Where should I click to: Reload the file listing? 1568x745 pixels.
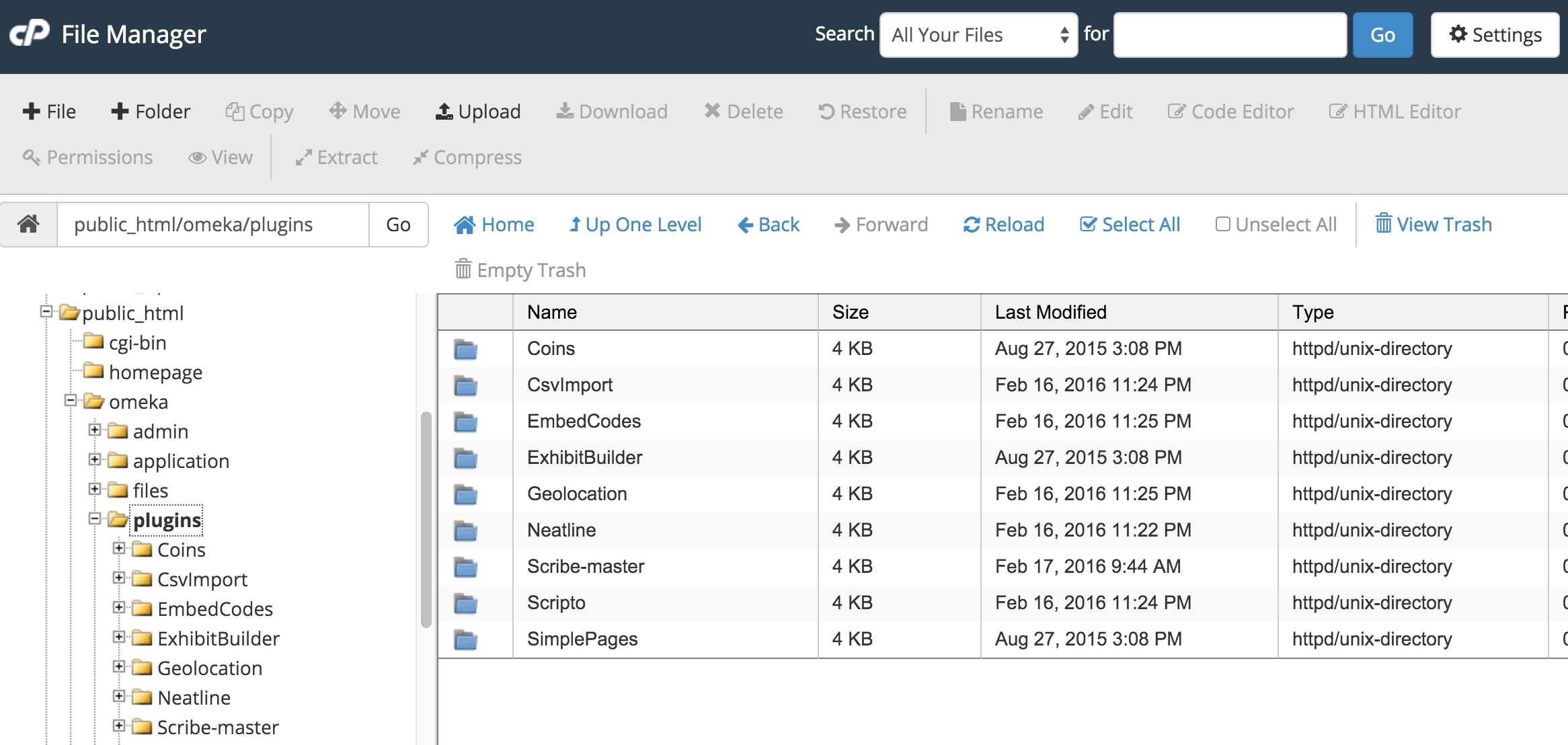pyautogui.click(x=1004, y=225)
